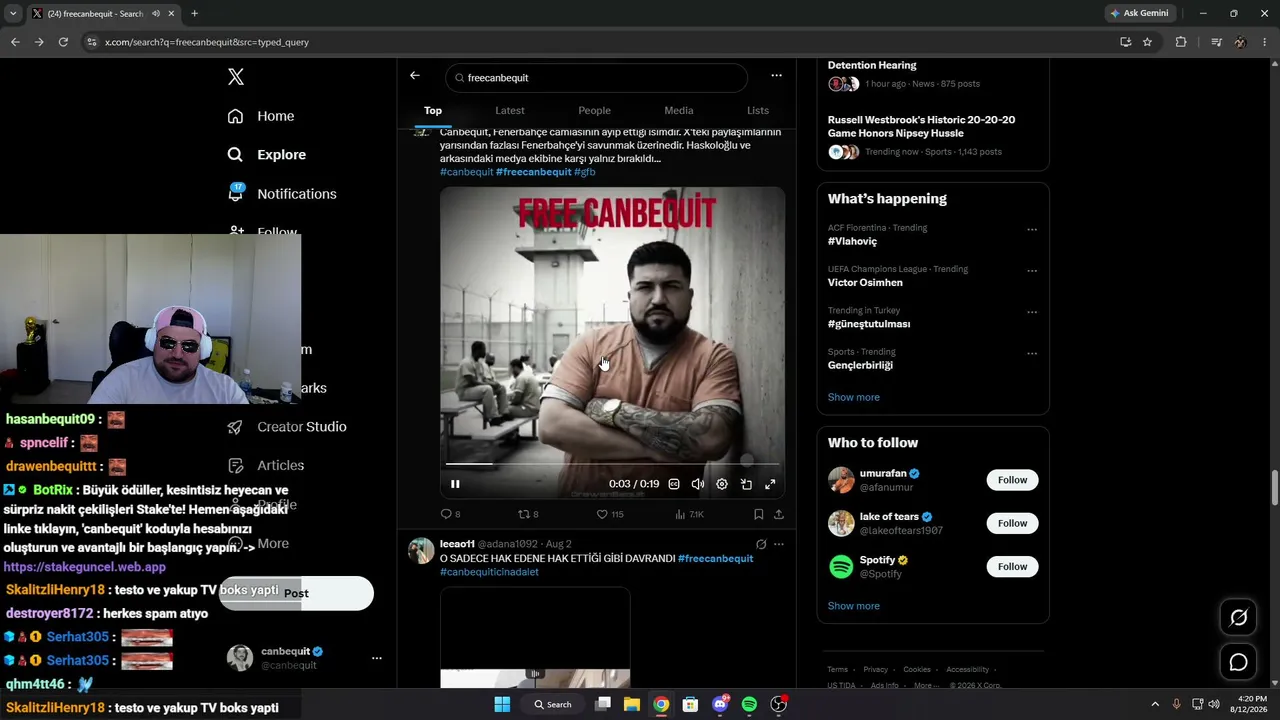The height and width of the screenshot is (720, 1280).
Task: Switch to the People tab
Action: coord(595,111)
